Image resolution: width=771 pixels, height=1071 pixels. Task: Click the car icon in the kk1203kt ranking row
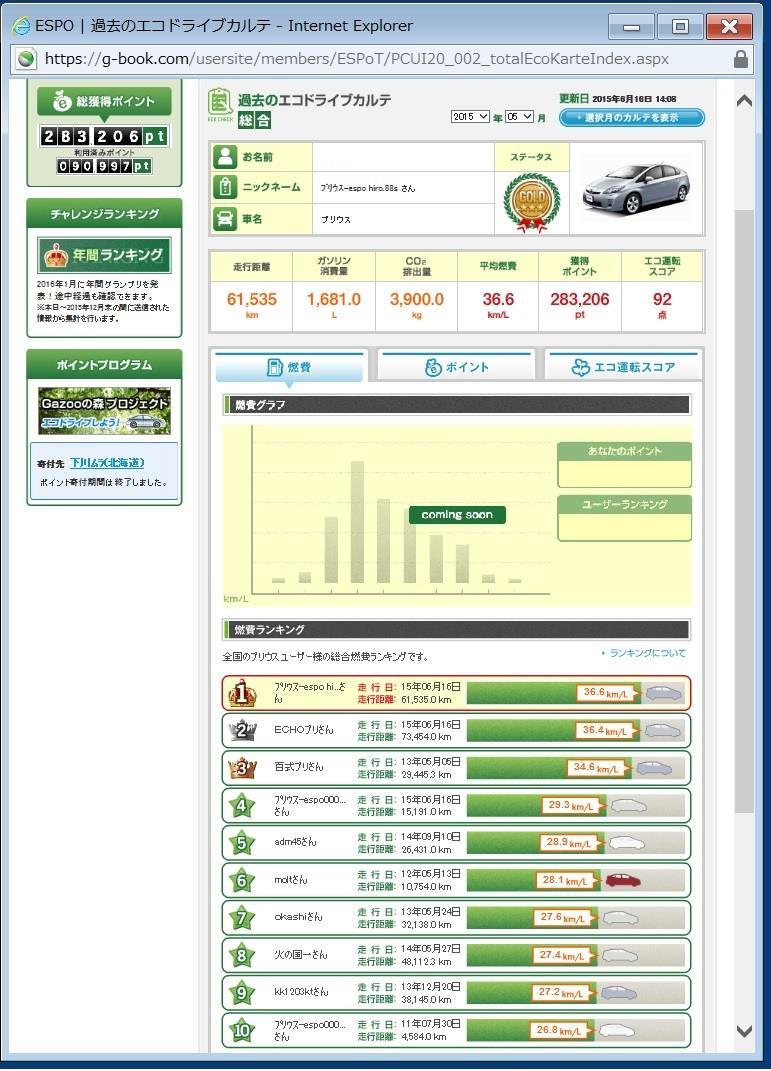pos(619,992)
